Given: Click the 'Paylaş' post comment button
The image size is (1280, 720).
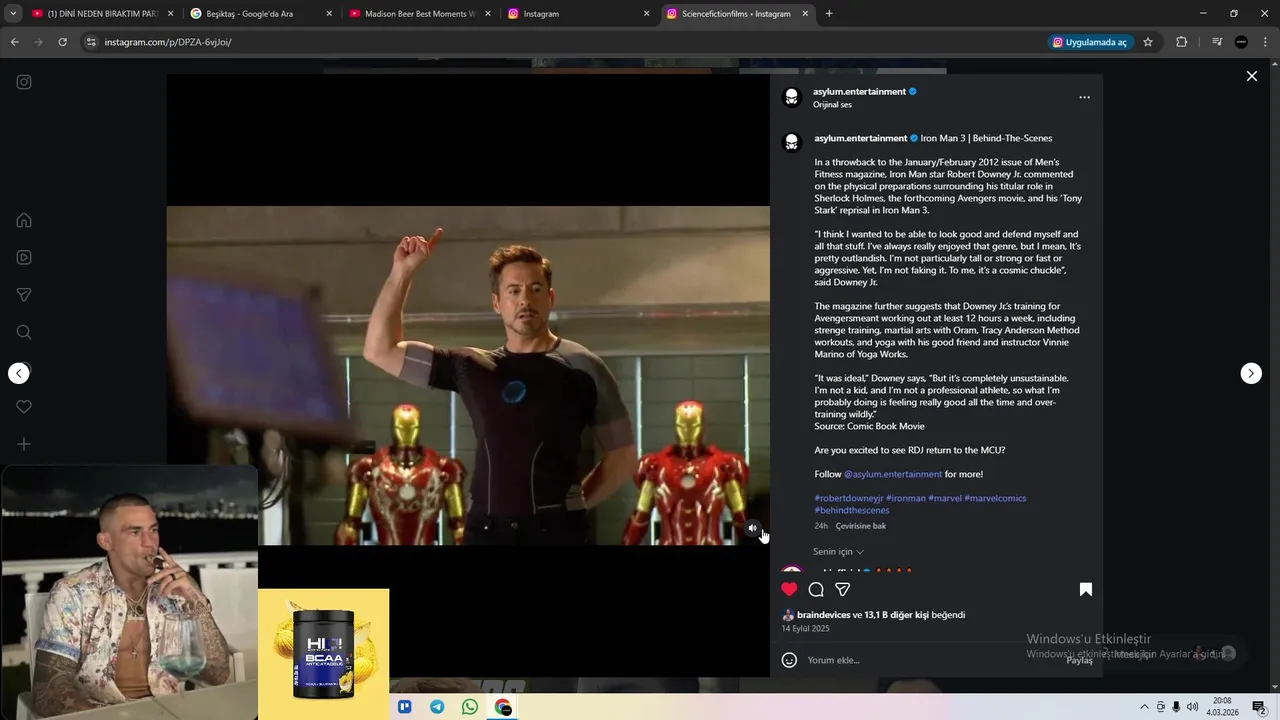Looking at the screenshot, I should [x=1079, y=660].
